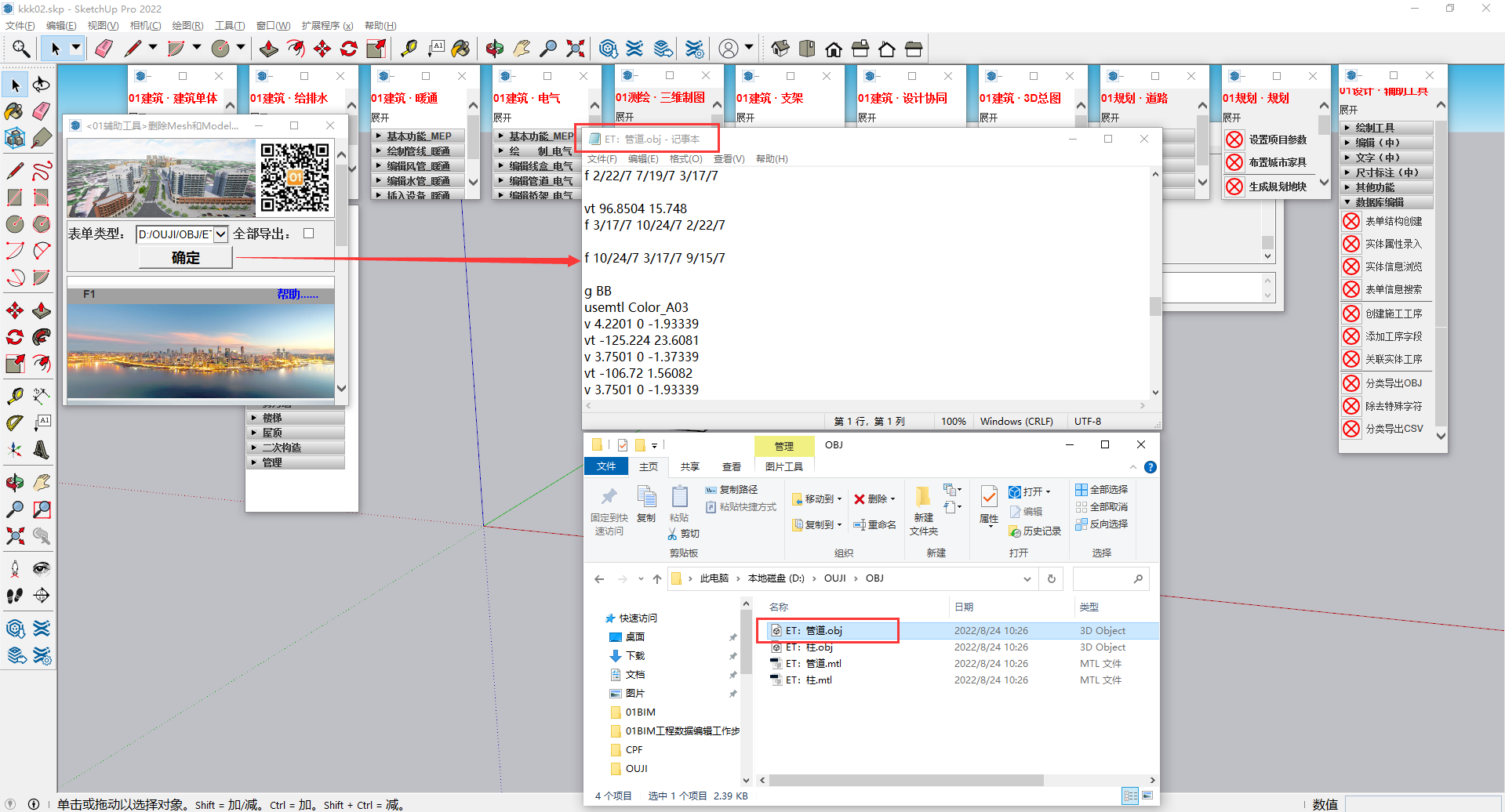The width and height of the screenshot is (1505, 812).
Task: Click the Explorer search field
Action: [1111, 579]
